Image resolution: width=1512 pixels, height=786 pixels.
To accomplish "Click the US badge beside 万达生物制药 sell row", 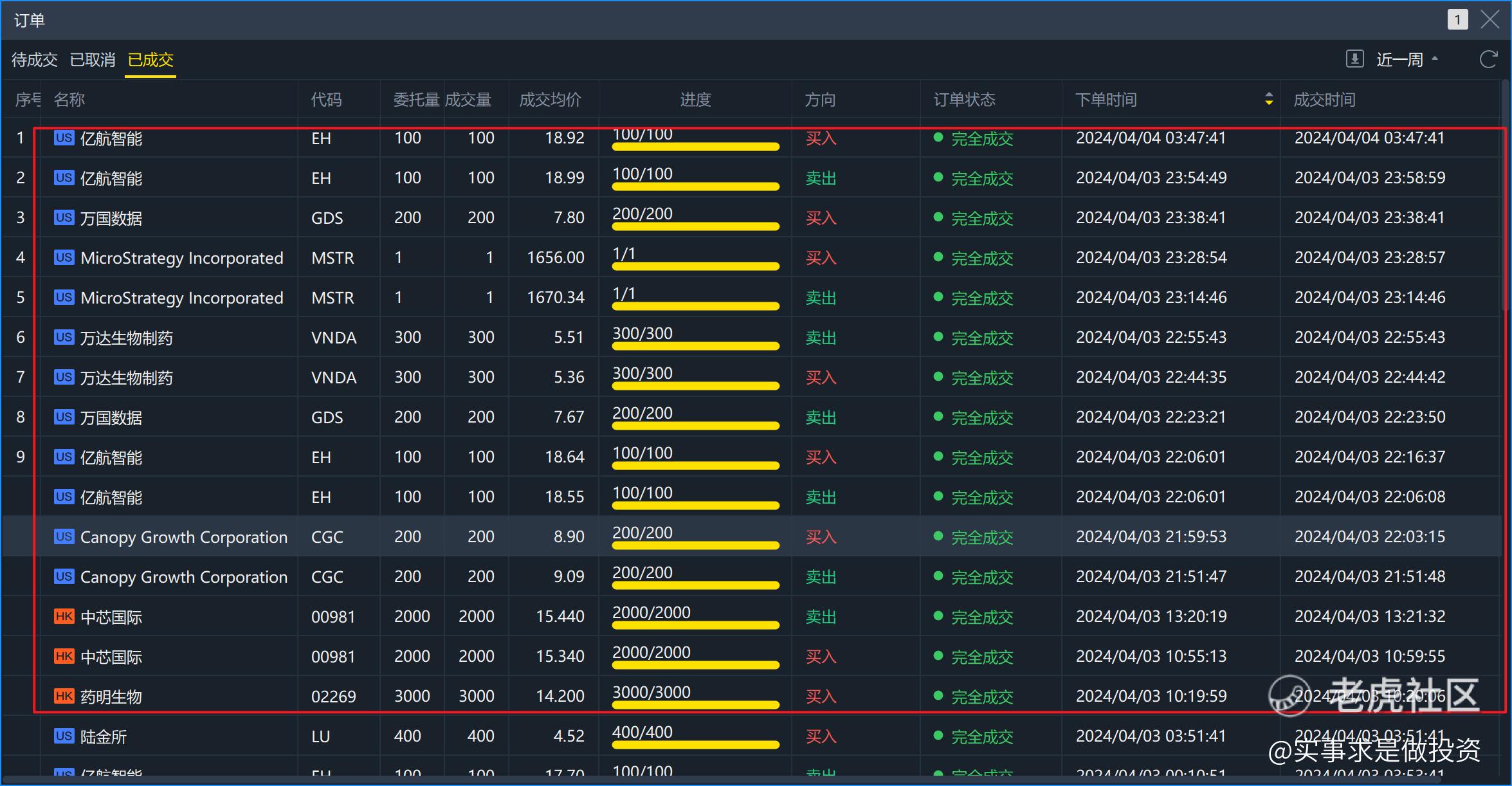I will pos(64,337).
